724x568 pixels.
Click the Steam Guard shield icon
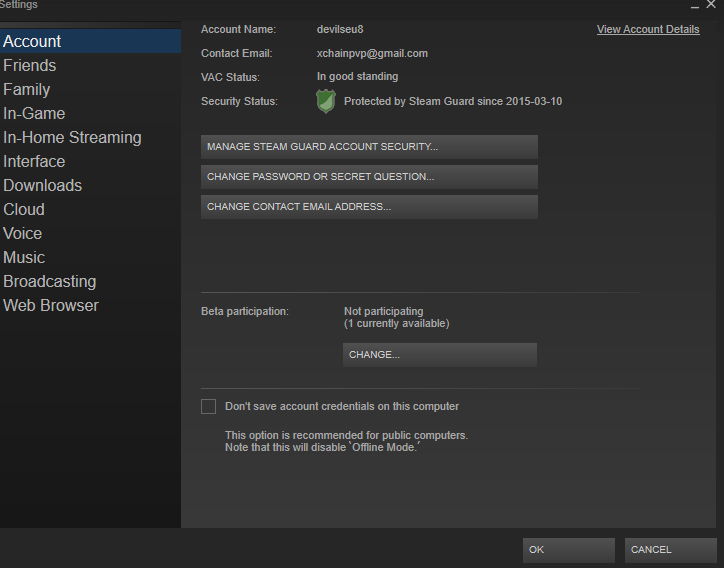tap(326, 101)
